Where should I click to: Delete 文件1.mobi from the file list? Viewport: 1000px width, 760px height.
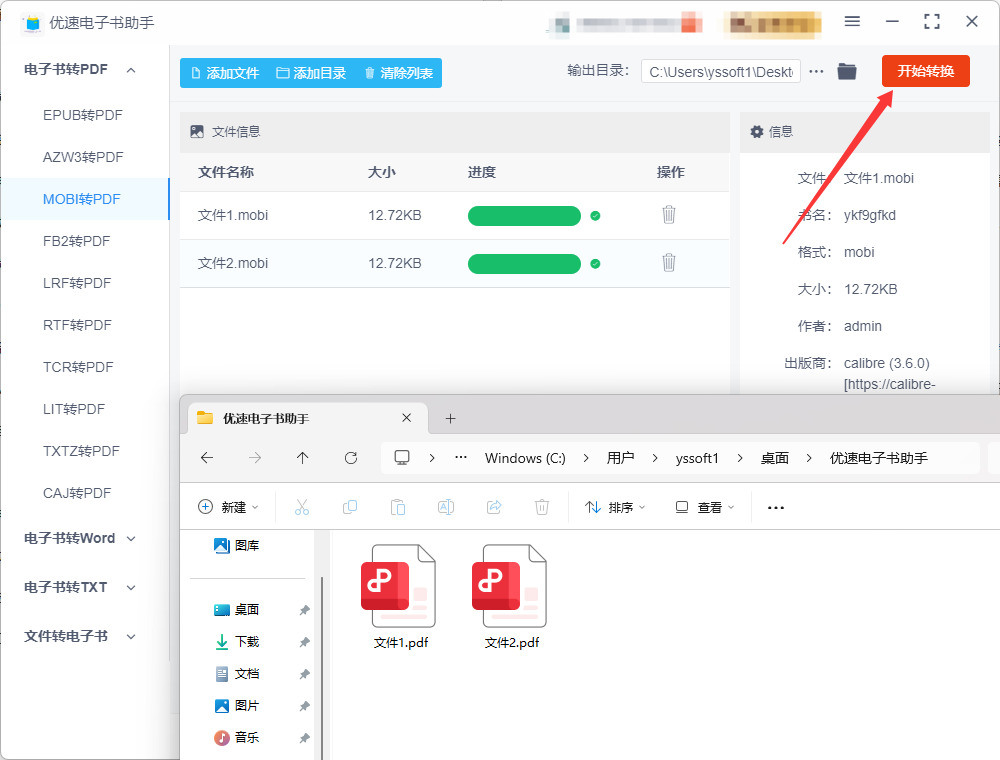pos(668,215)
